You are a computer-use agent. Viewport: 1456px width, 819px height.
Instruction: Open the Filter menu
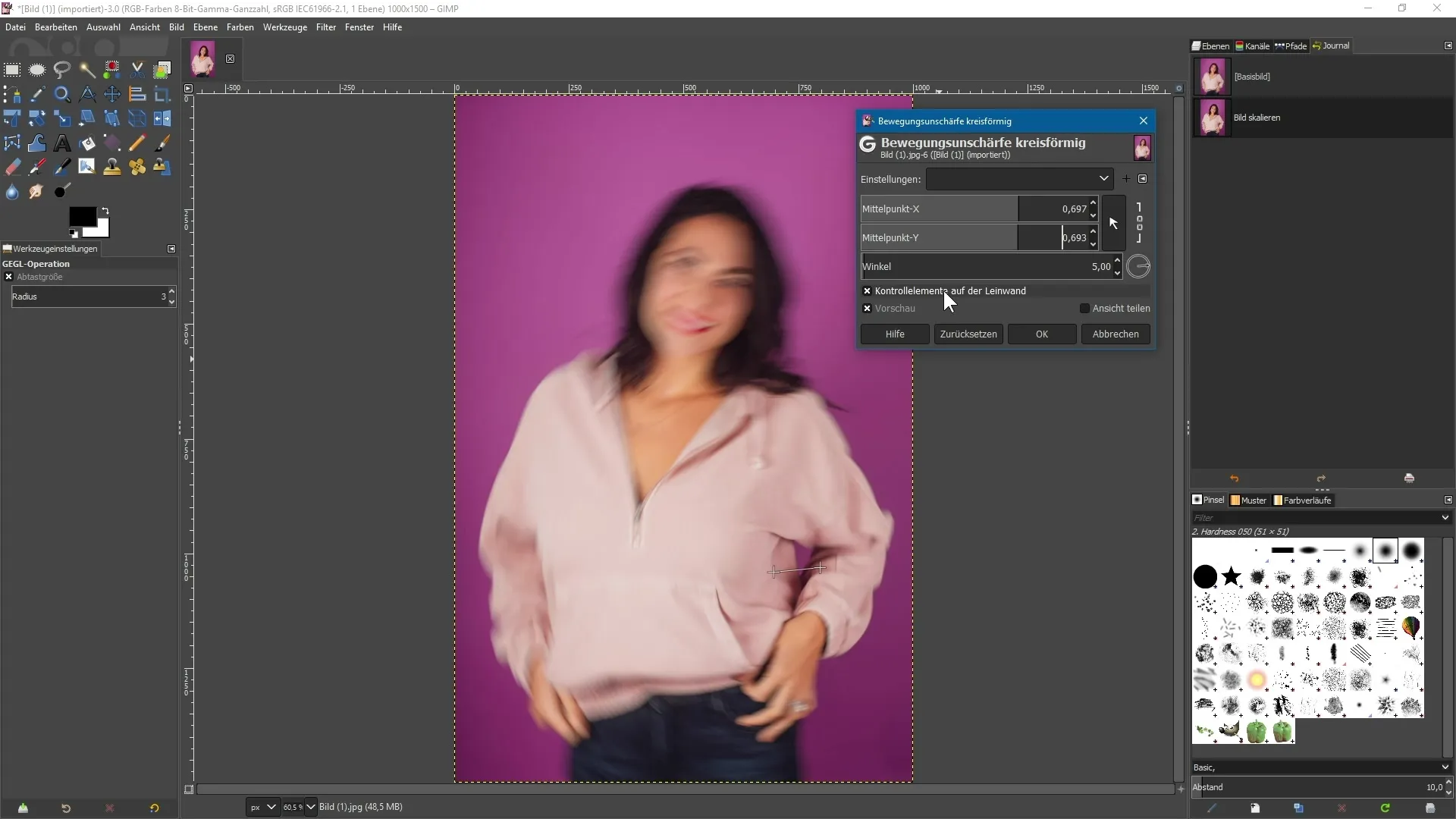[326, 27]
